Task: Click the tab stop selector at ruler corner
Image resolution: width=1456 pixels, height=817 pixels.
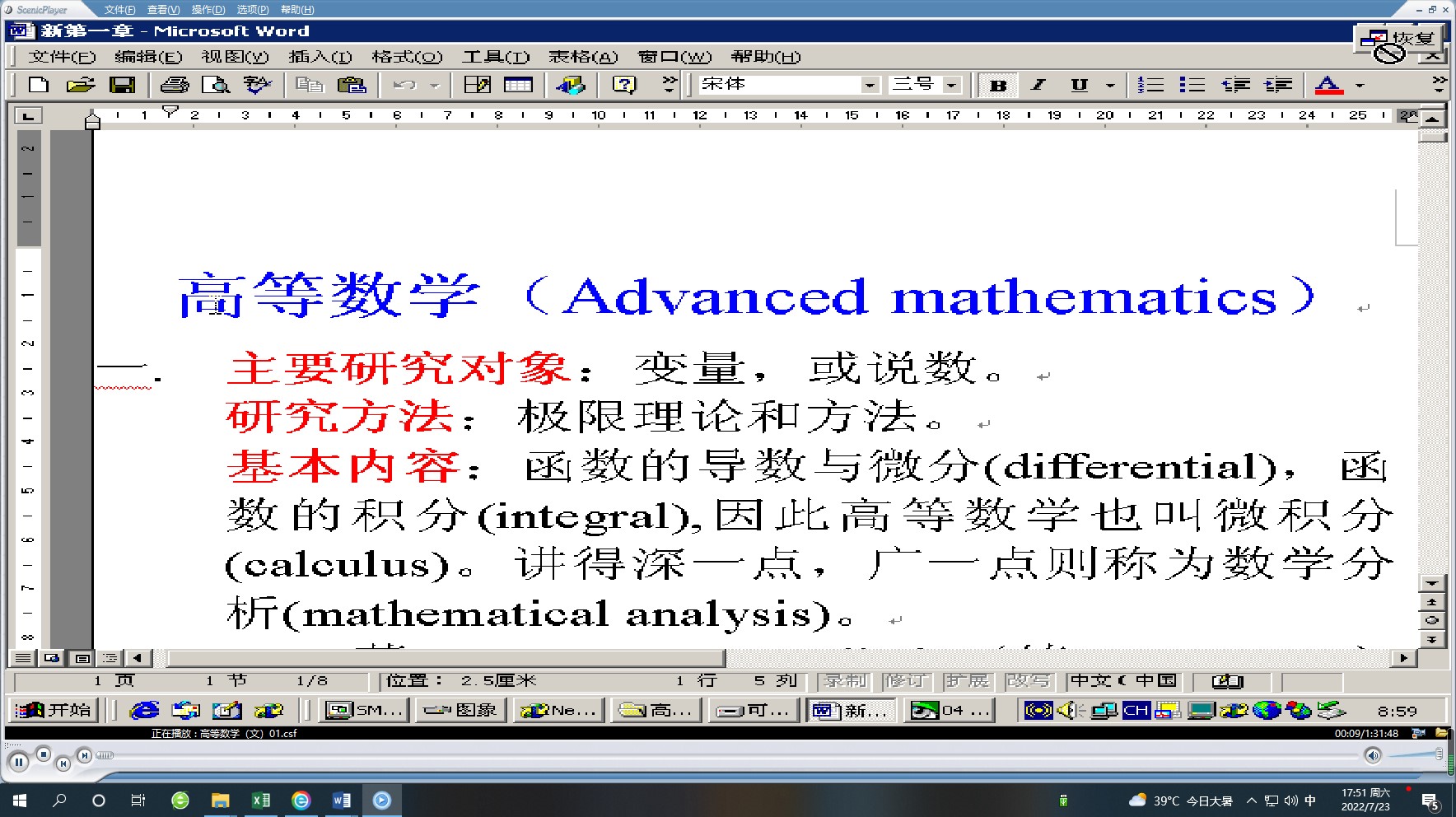Action: coord(28,116)
